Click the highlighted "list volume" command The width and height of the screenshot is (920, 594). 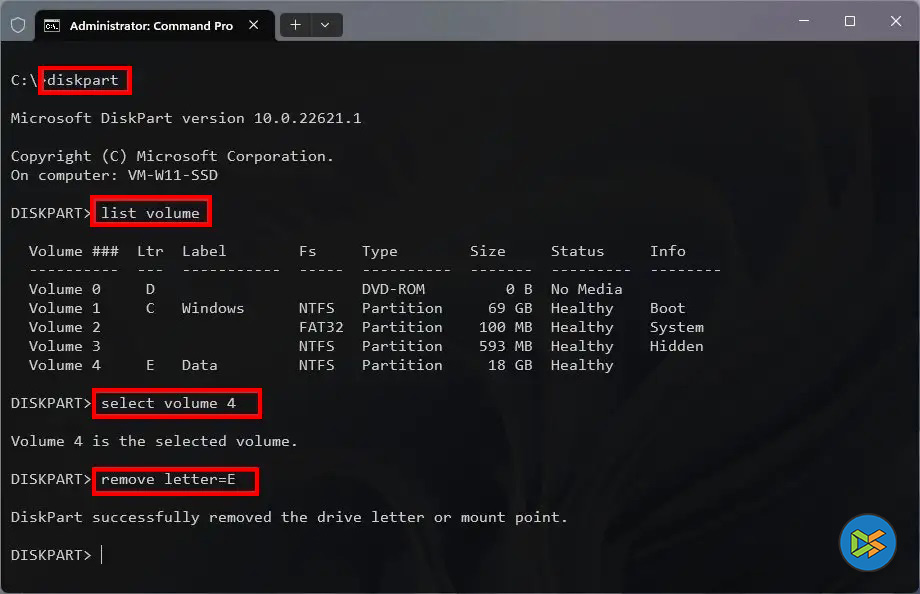coord(151,213)
